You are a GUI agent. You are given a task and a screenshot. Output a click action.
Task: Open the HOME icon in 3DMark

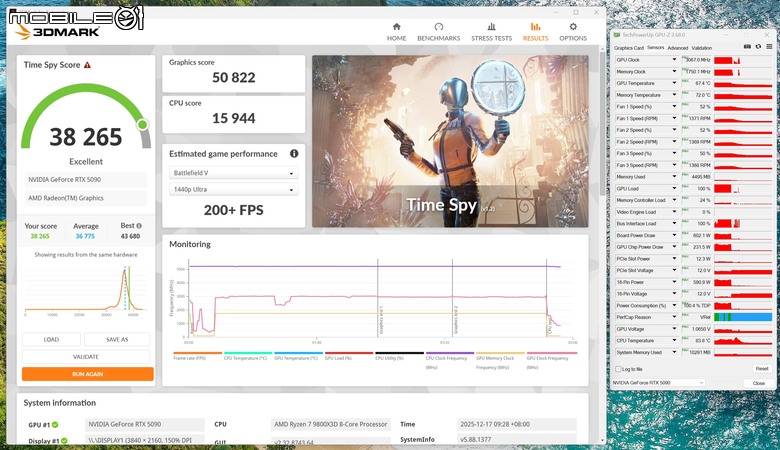[396, 27]
